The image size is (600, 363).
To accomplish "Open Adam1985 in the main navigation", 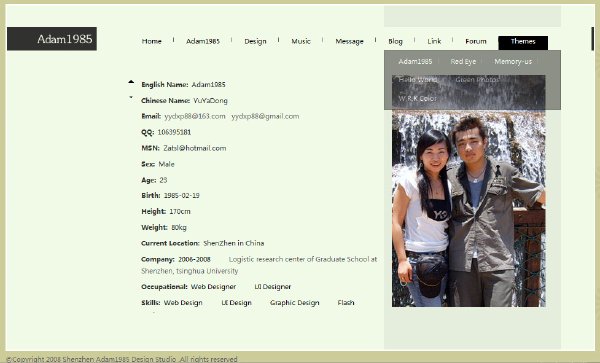I will tap(203, 41).
